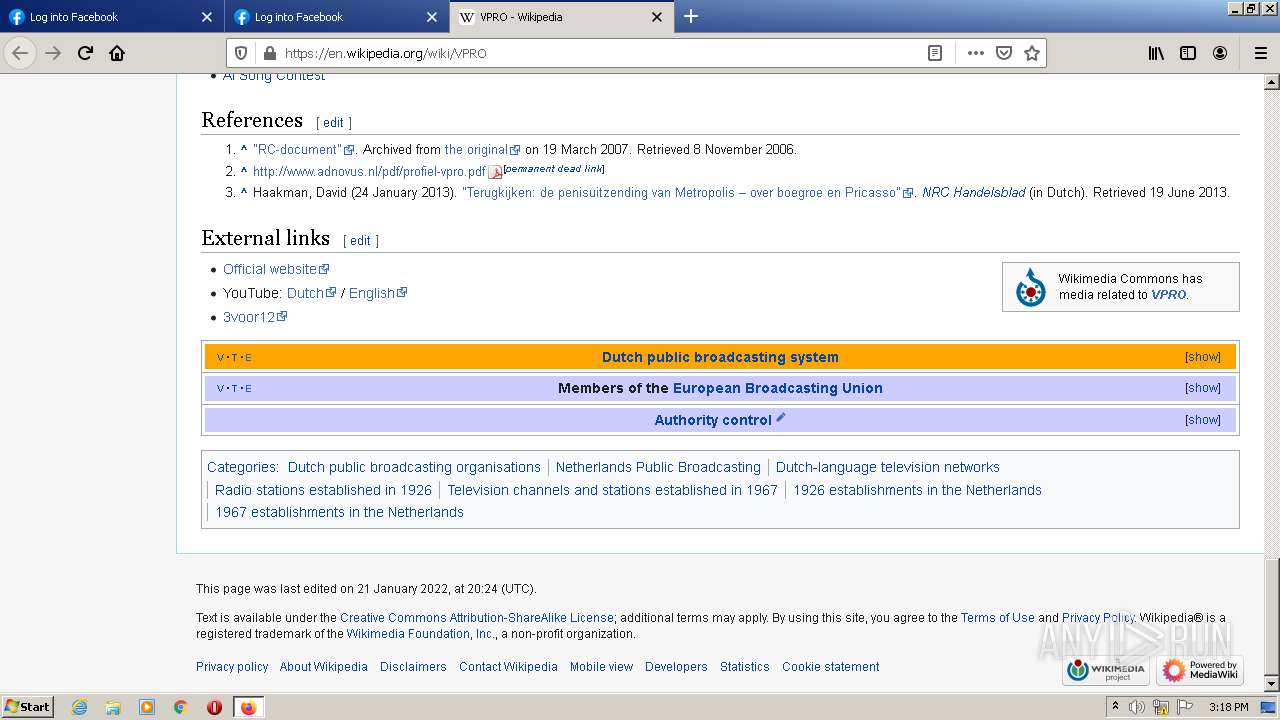The width and height of the screenshot is (1280, 720).
Task: Open File Explorer from taskbar
Action: (x=113, y=707)
